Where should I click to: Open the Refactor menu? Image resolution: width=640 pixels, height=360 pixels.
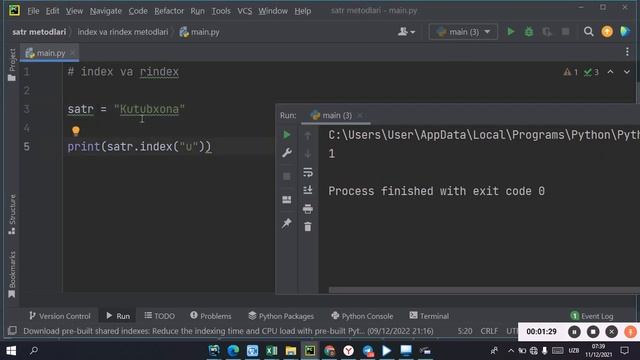coord(169,11)
